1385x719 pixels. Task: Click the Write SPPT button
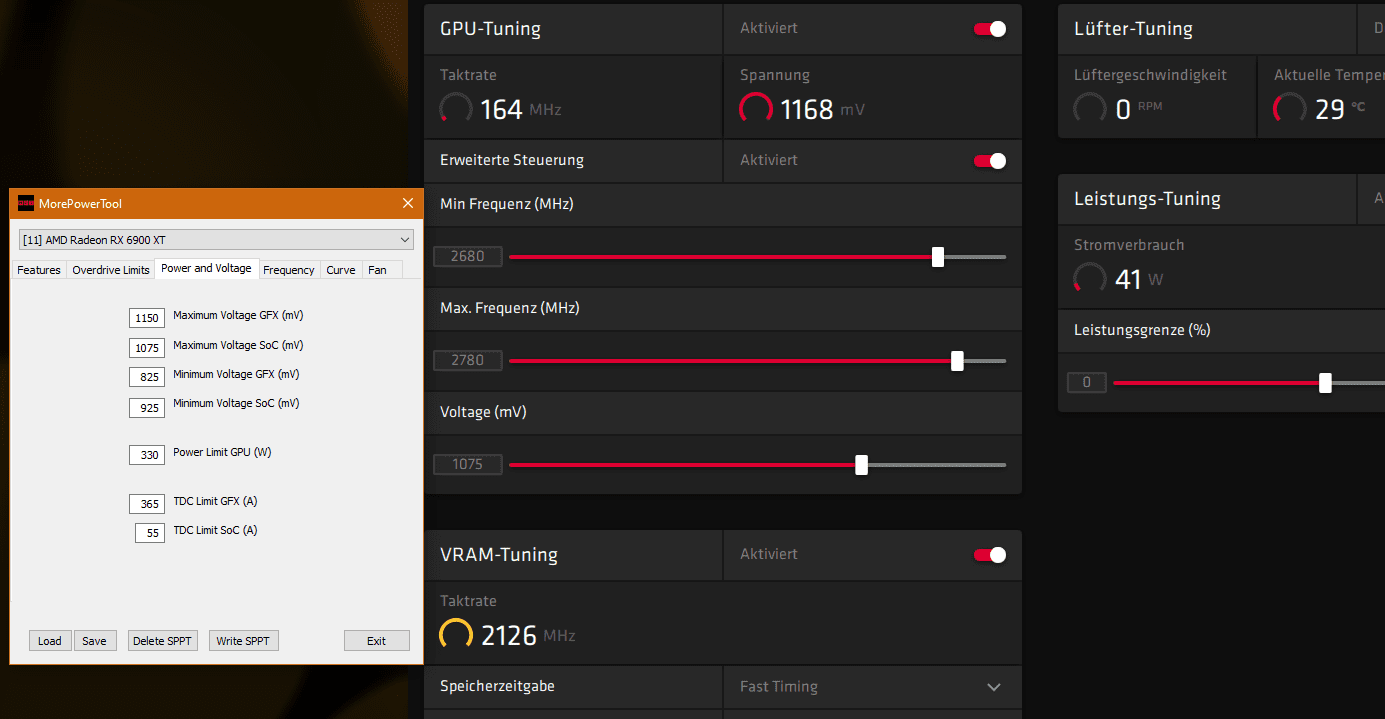click(x=243, y=641)
